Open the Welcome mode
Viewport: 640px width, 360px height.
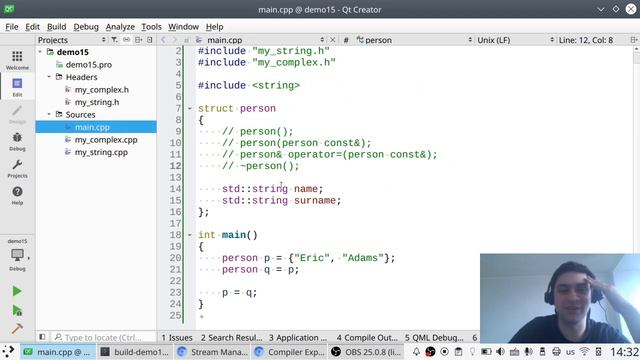click(x=17, y=60)
